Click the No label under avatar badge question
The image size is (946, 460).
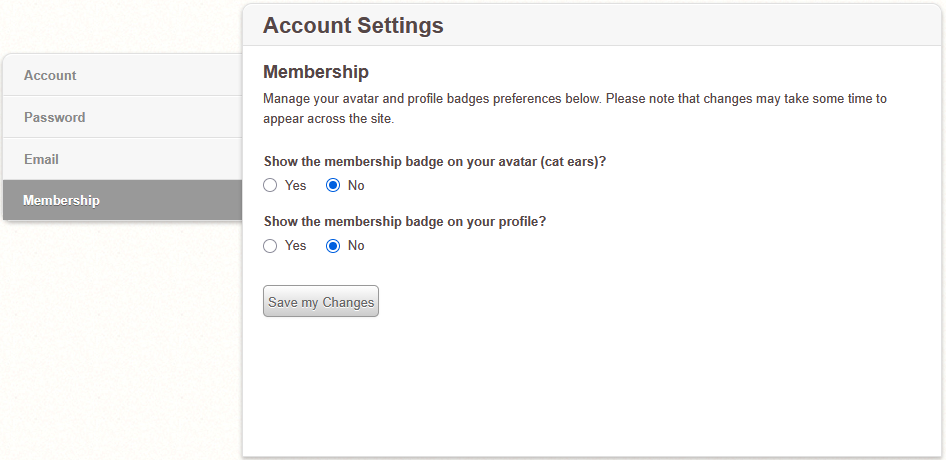(x=356, y=186)
